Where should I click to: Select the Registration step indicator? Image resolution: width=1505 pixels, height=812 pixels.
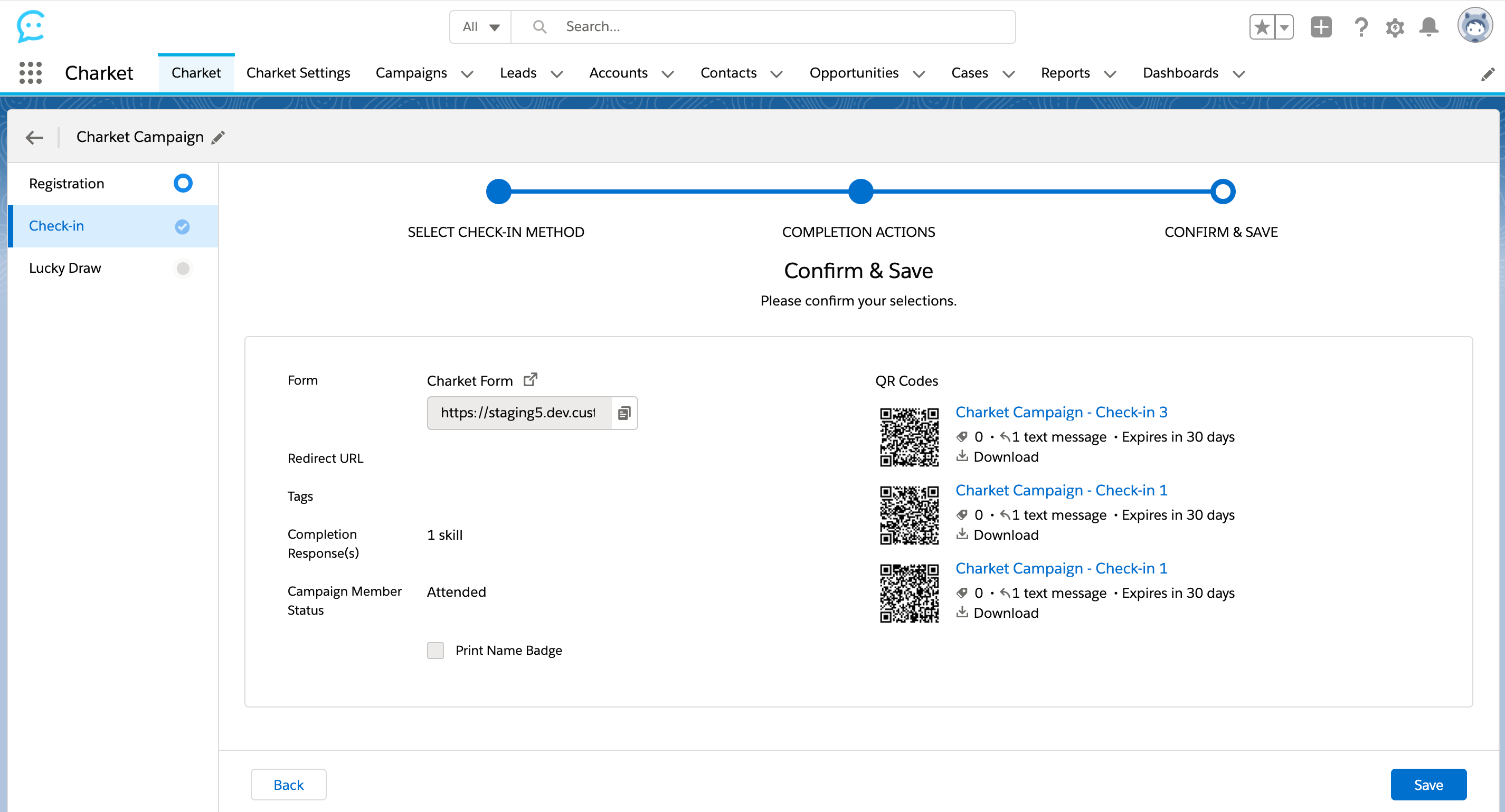[x=183, y=183]
